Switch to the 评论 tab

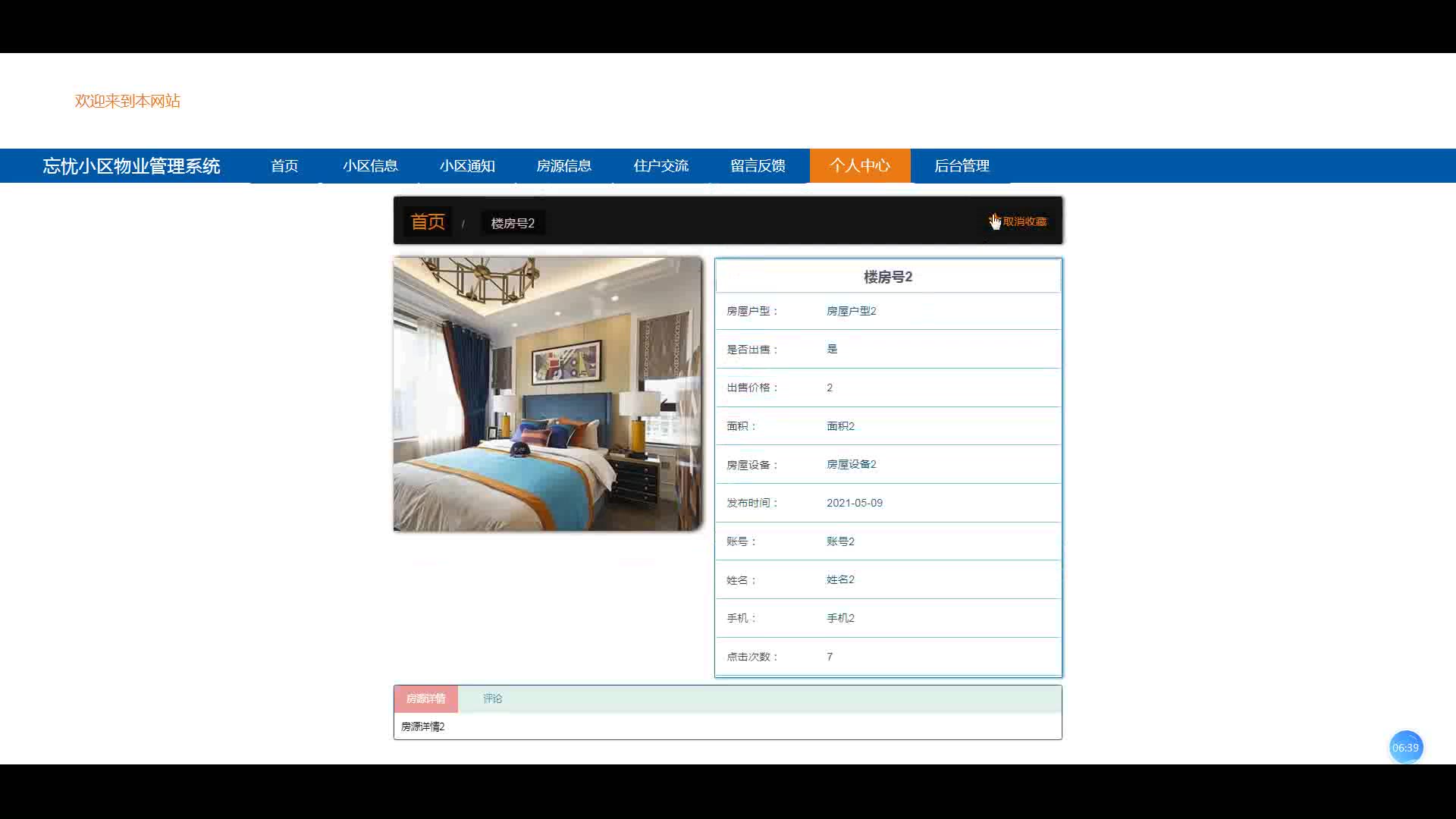coord(492,698)
